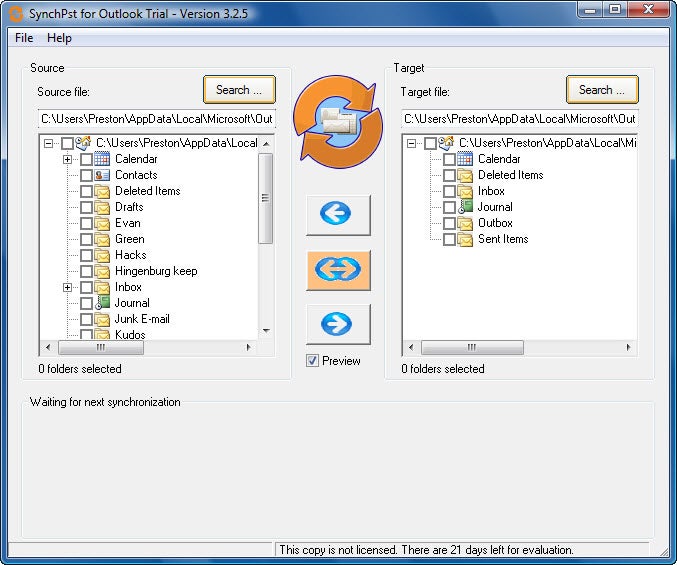Check the Target Sent Items checkbox
This screenshot has width=677, height=565.
(449, 239)
